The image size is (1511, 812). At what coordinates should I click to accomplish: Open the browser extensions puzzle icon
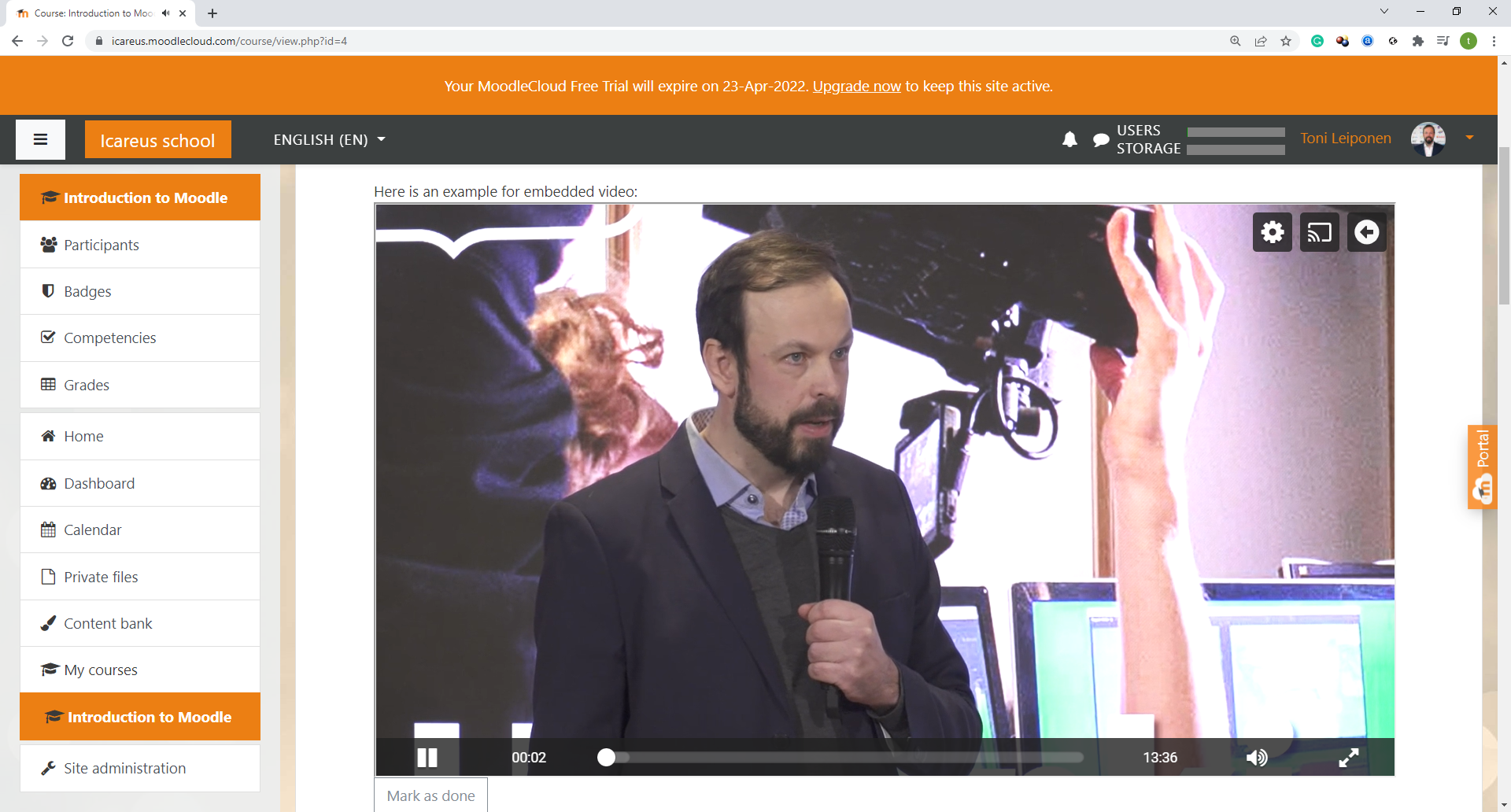pos(1418,41)
